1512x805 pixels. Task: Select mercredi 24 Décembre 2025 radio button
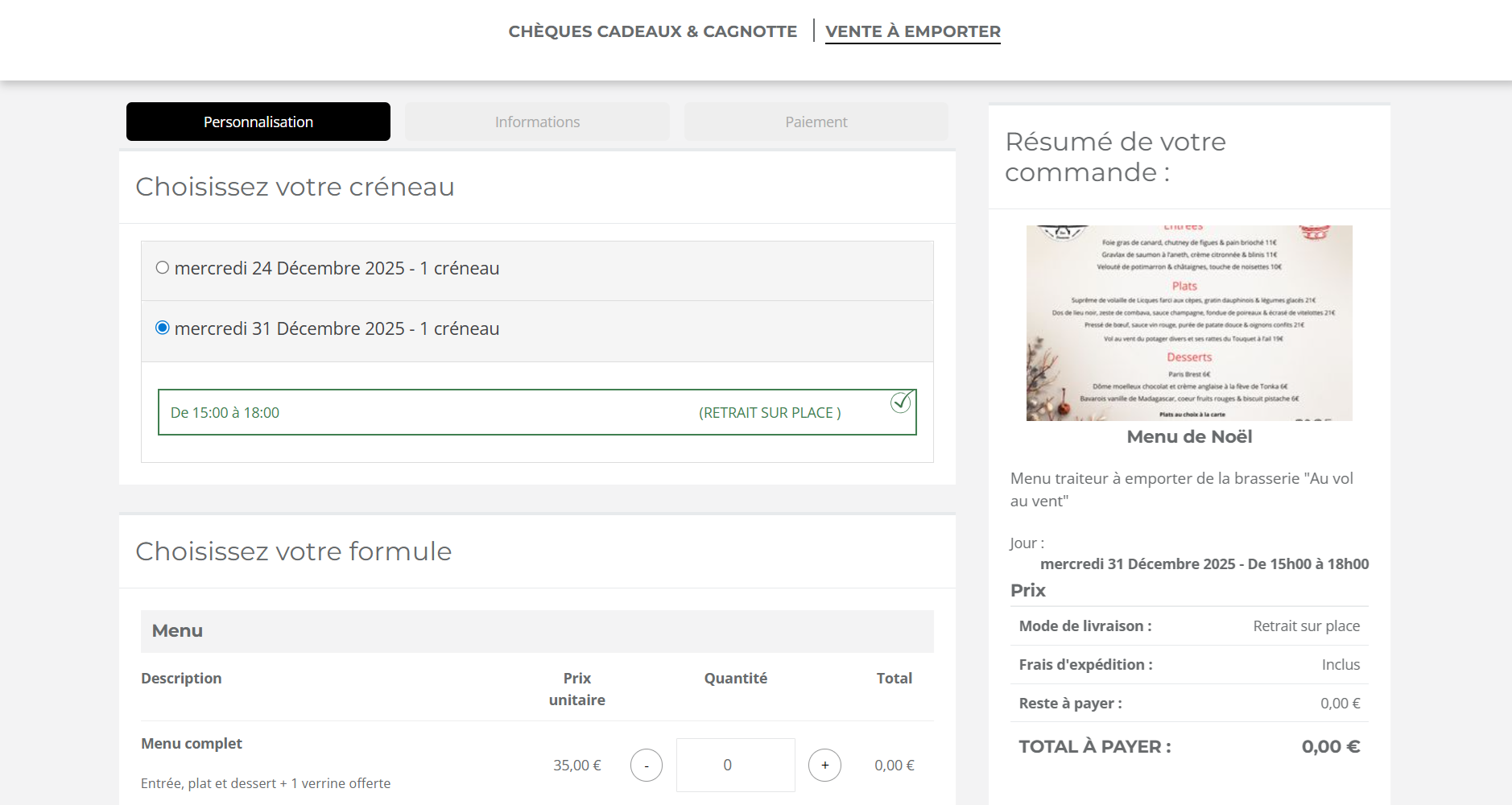163,268
